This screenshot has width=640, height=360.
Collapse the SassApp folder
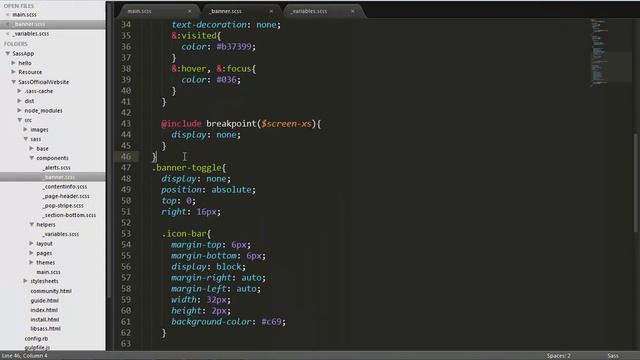click(7, 53)
